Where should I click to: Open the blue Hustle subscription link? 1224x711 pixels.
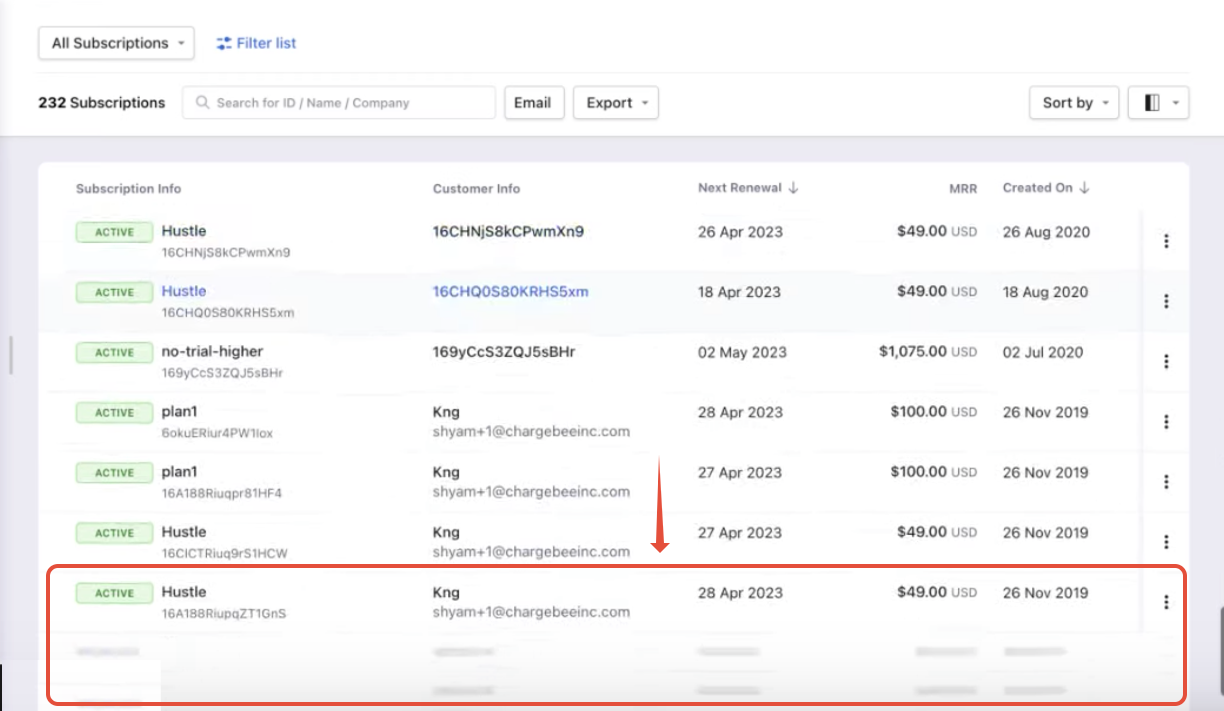[x=184, y=291]
